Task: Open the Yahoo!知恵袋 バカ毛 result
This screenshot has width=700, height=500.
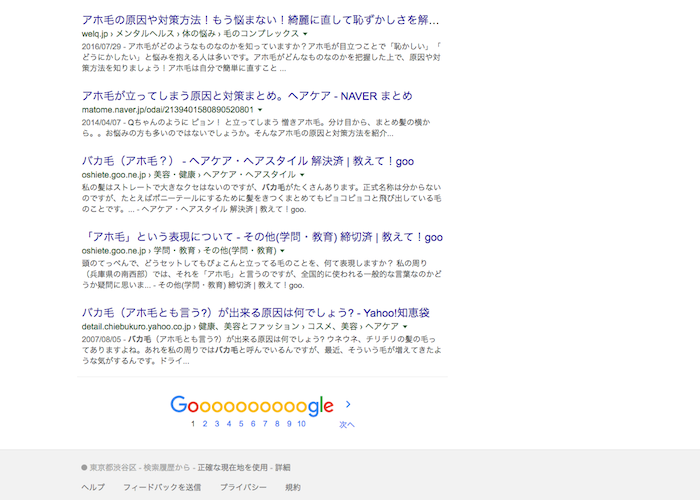Action: pos(255,313)
